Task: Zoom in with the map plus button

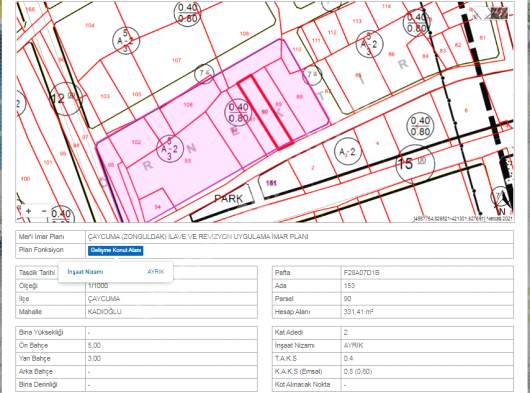Action: (28, 211)
